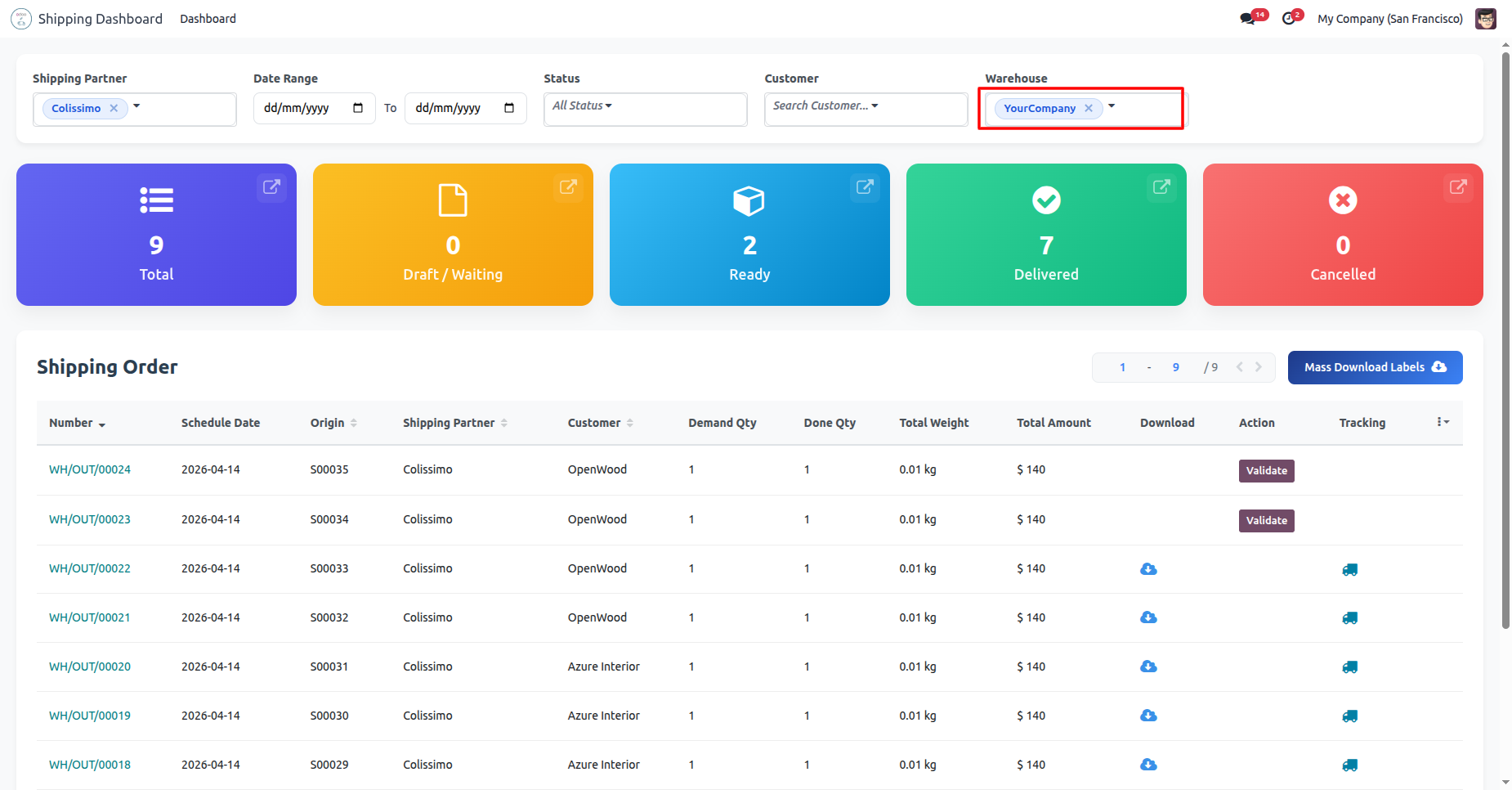Expand the All Status dropdown
This screenshot has width=1512, height=790.
[582, 105]
